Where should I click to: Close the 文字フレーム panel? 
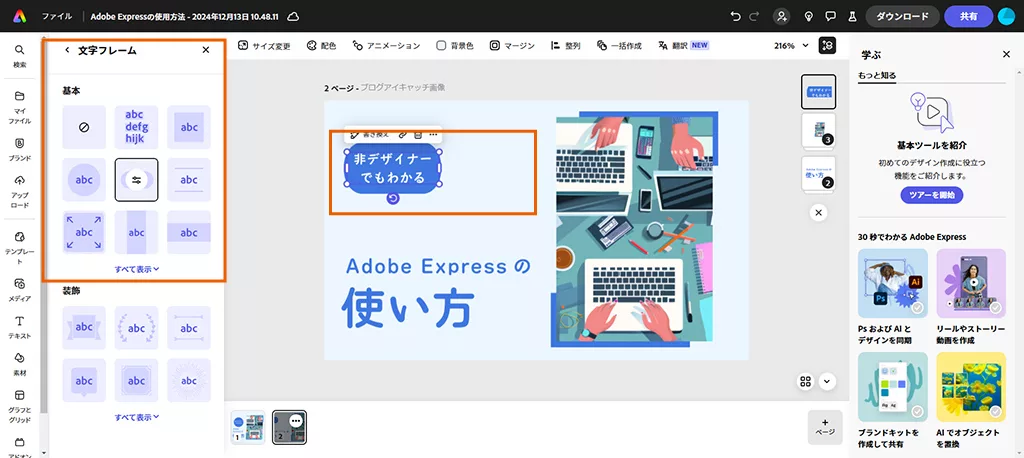pos(206,50)
